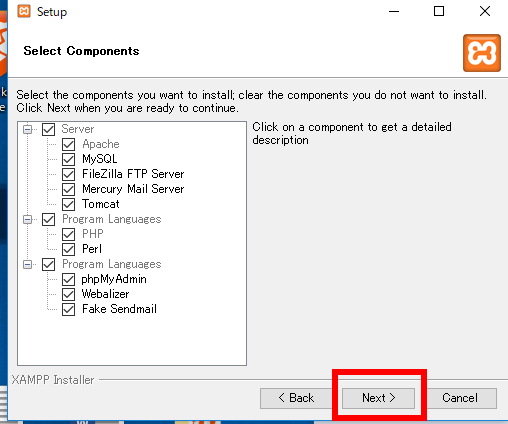Screen dimensions: 508x424
Task: Go Back to the previous step
Action: click(x=296, y=398)
